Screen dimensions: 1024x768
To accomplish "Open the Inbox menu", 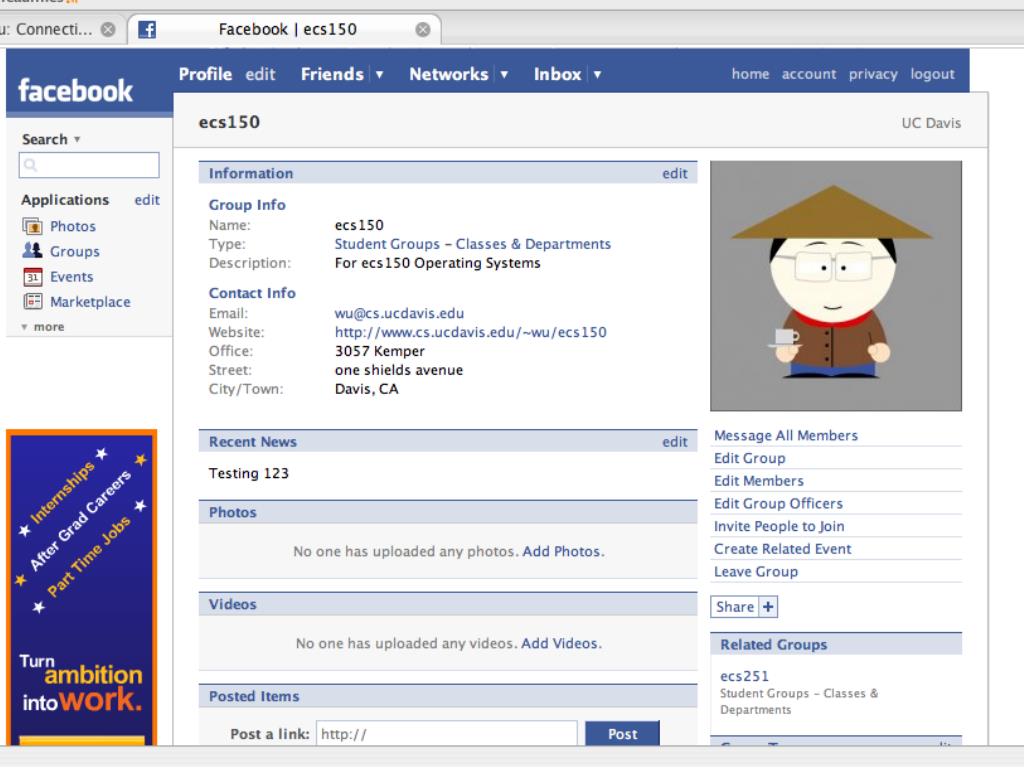I will point(557,74).
